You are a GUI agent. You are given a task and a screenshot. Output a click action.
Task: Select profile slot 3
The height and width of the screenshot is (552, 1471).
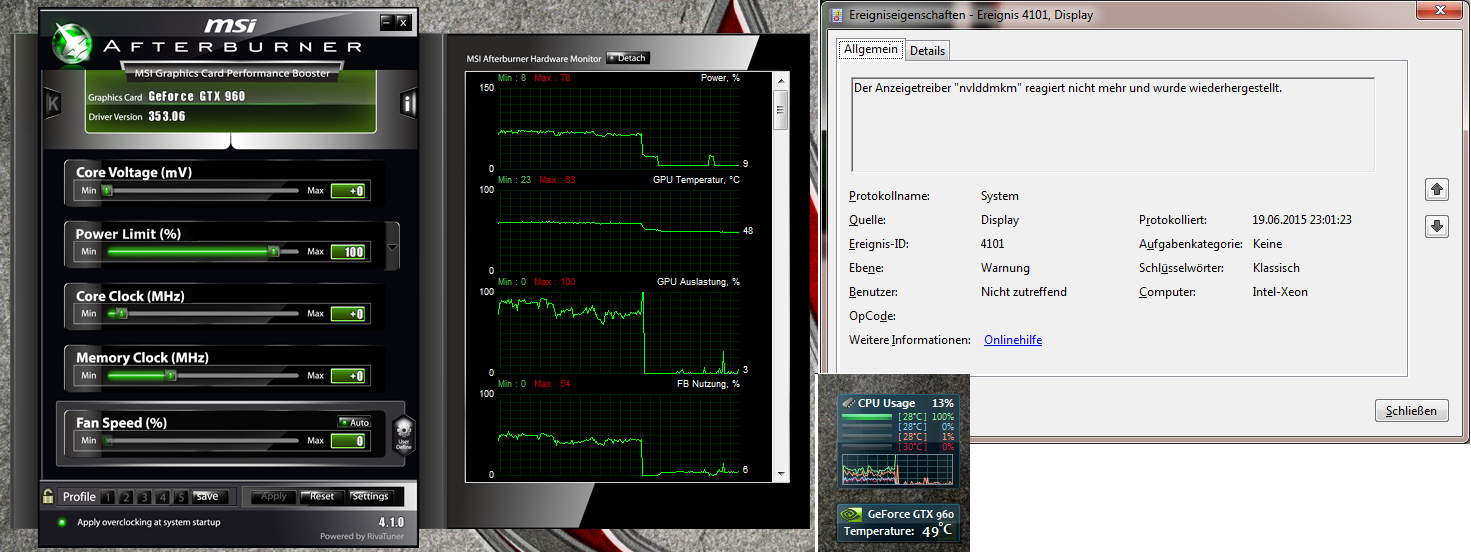pyautogui.click(x=145, y=497)
